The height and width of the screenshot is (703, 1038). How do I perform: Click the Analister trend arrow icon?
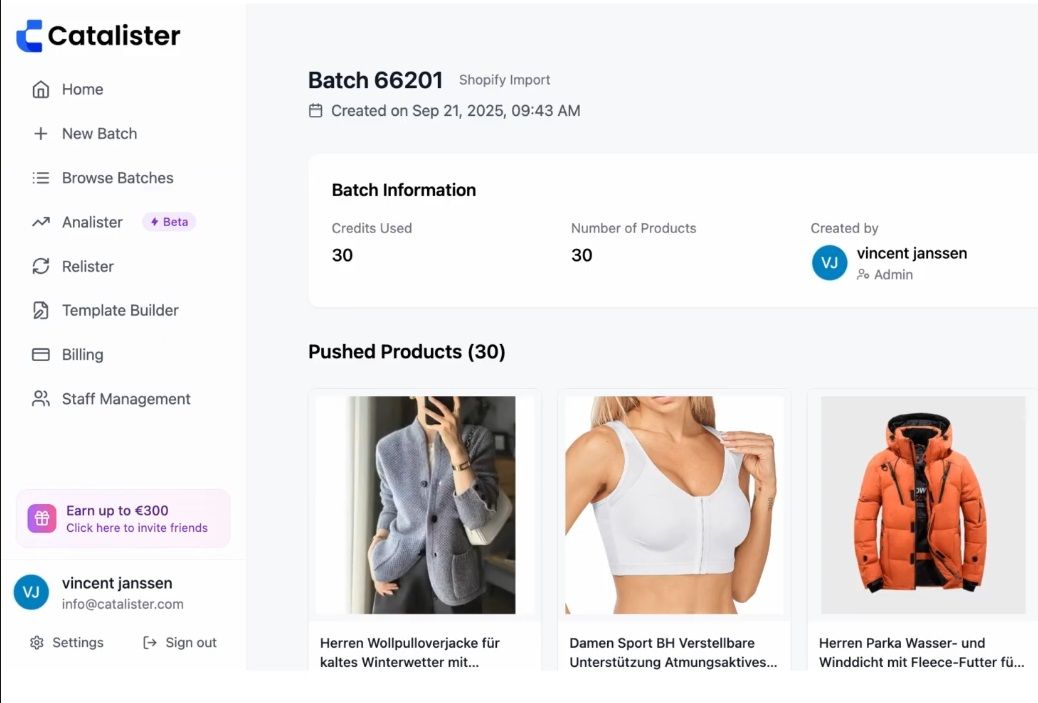point(41,222)
